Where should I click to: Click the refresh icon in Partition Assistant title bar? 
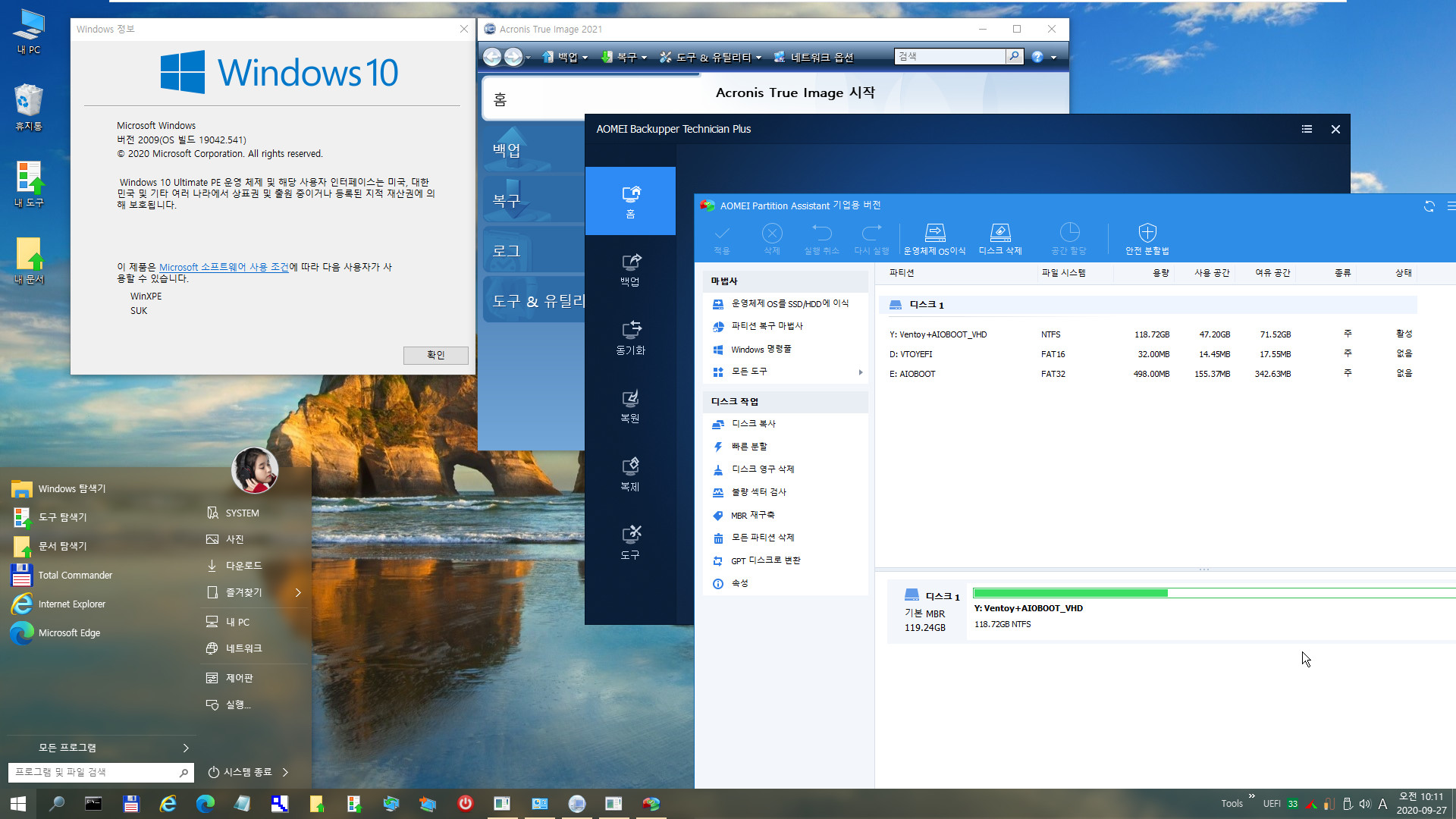tap(1429, 206)
